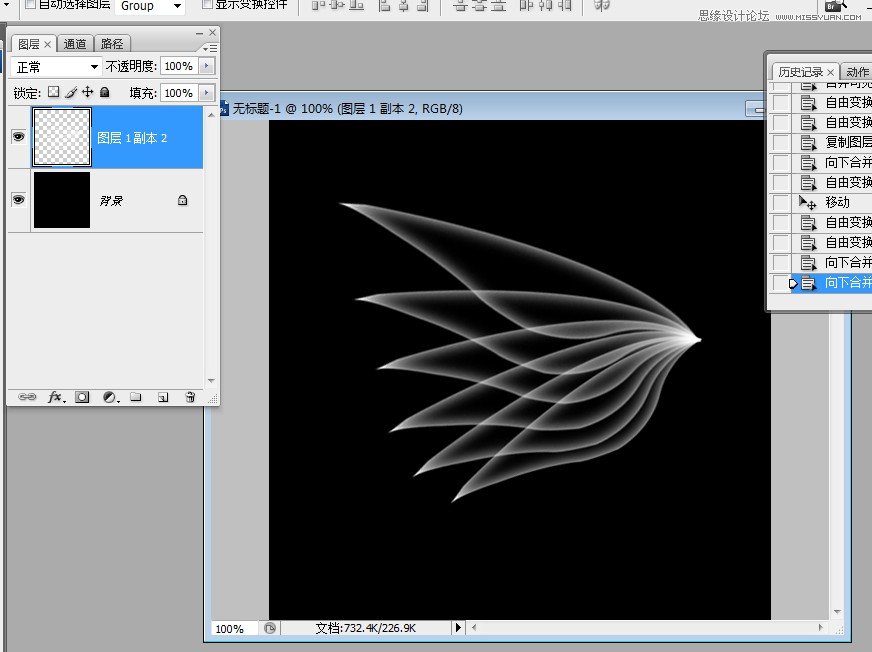
Task: Delete layer with the trash icon
Action: click(190, 397)
